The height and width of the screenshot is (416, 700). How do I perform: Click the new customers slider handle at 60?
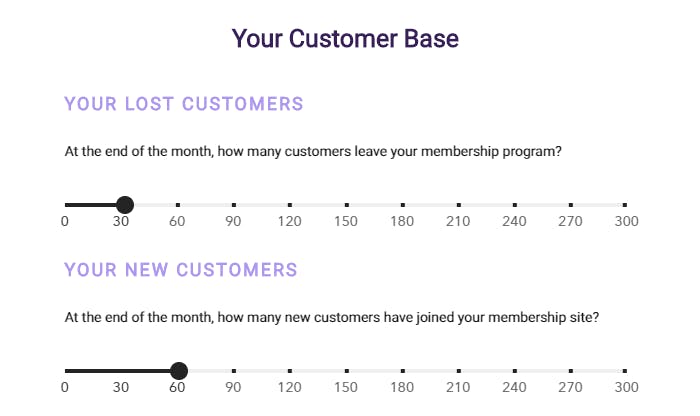click(179, 371)
